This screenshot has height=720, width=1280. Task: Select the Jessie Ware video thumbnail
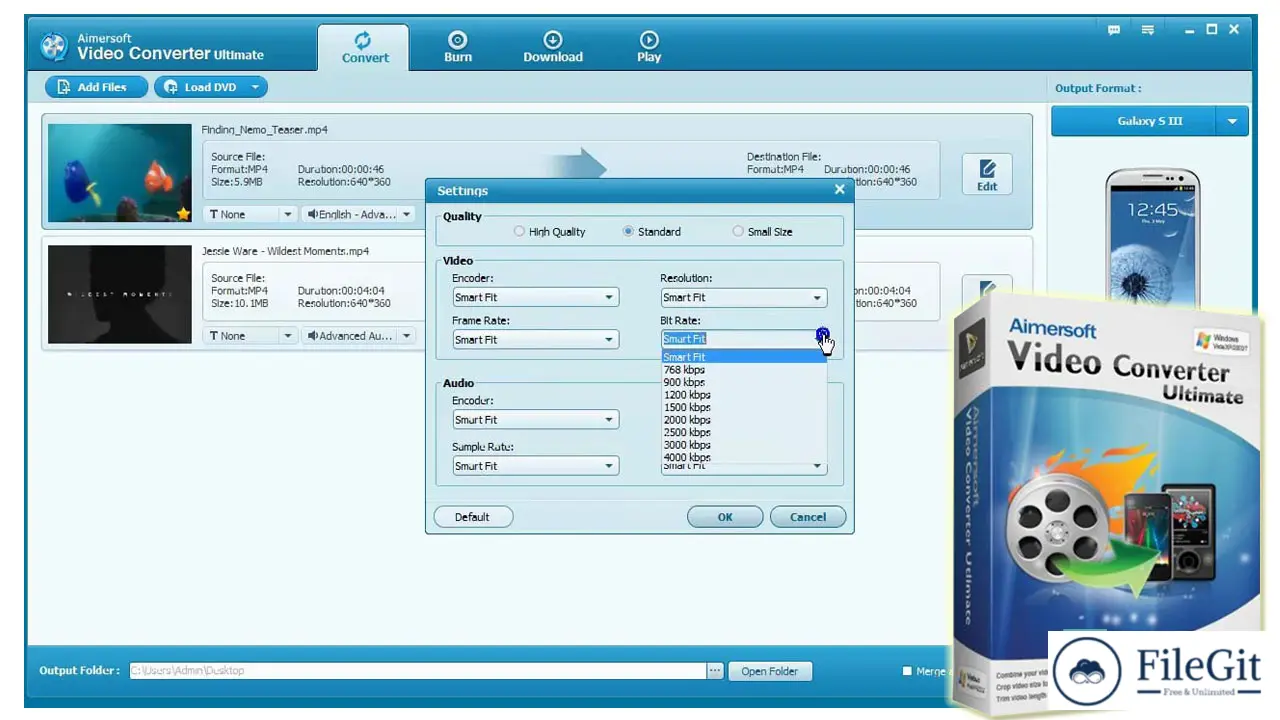119,294
